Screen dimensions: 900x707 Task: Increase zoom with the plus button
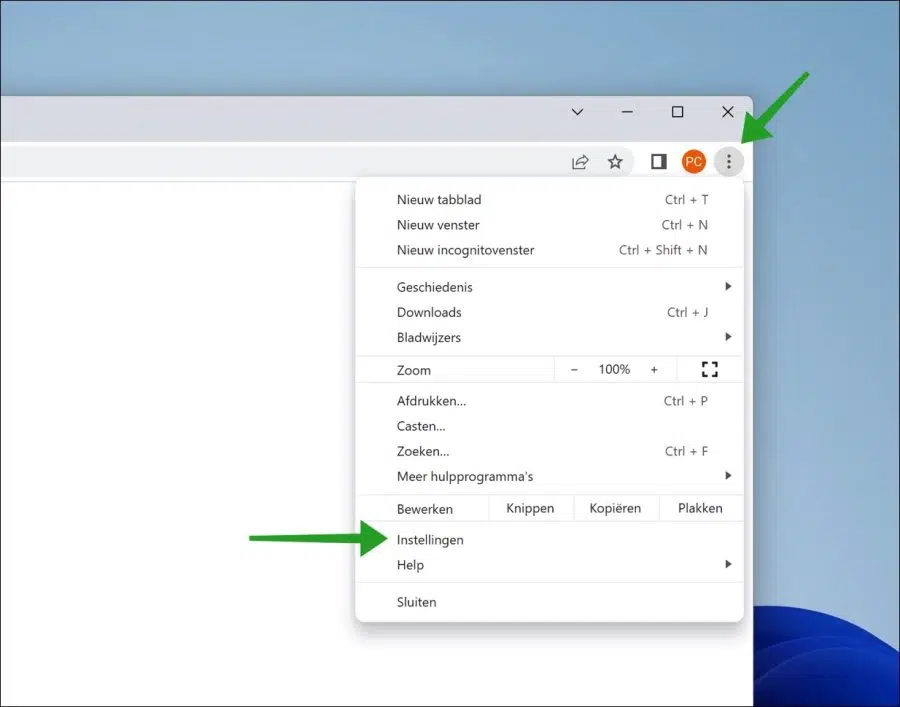(654, 370)
